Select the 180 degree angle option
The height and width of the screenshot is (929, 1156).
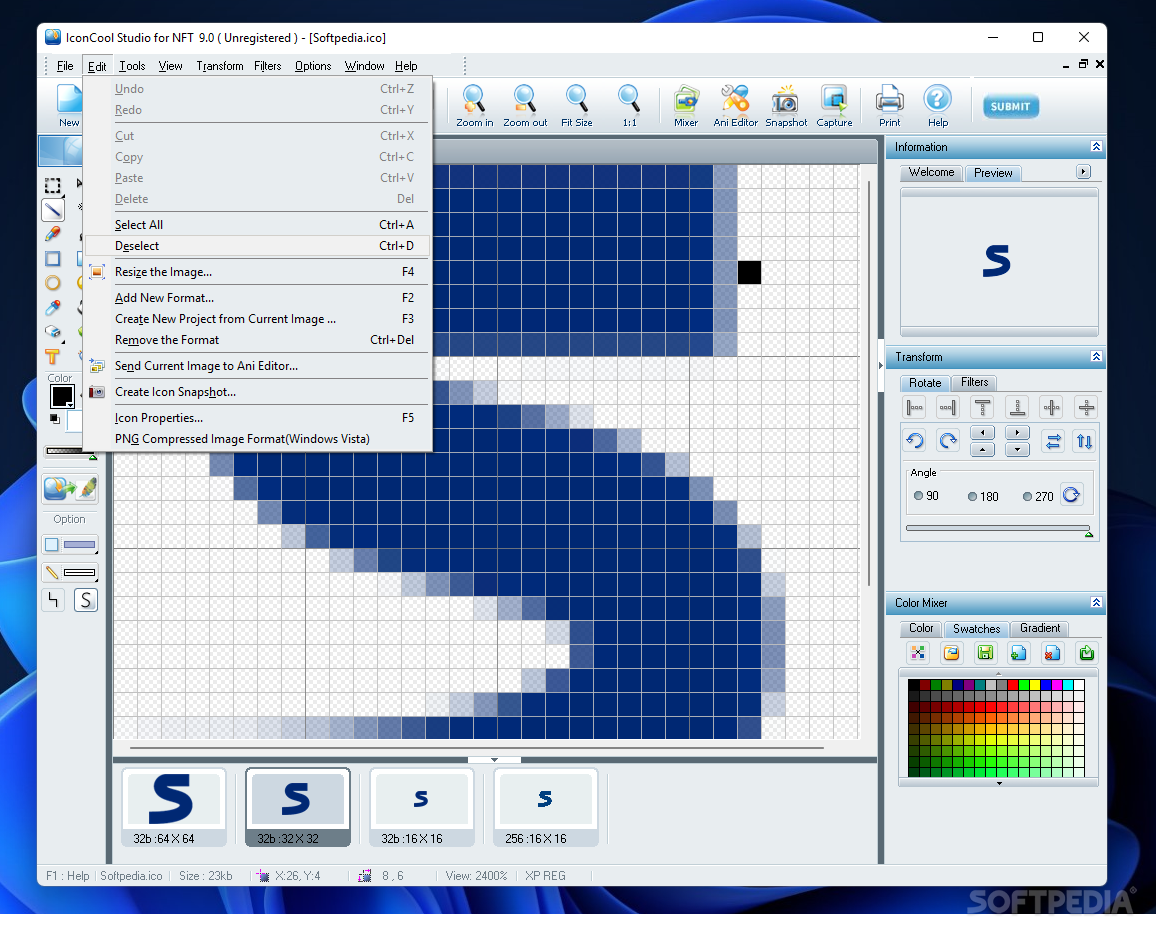[983, 496]
